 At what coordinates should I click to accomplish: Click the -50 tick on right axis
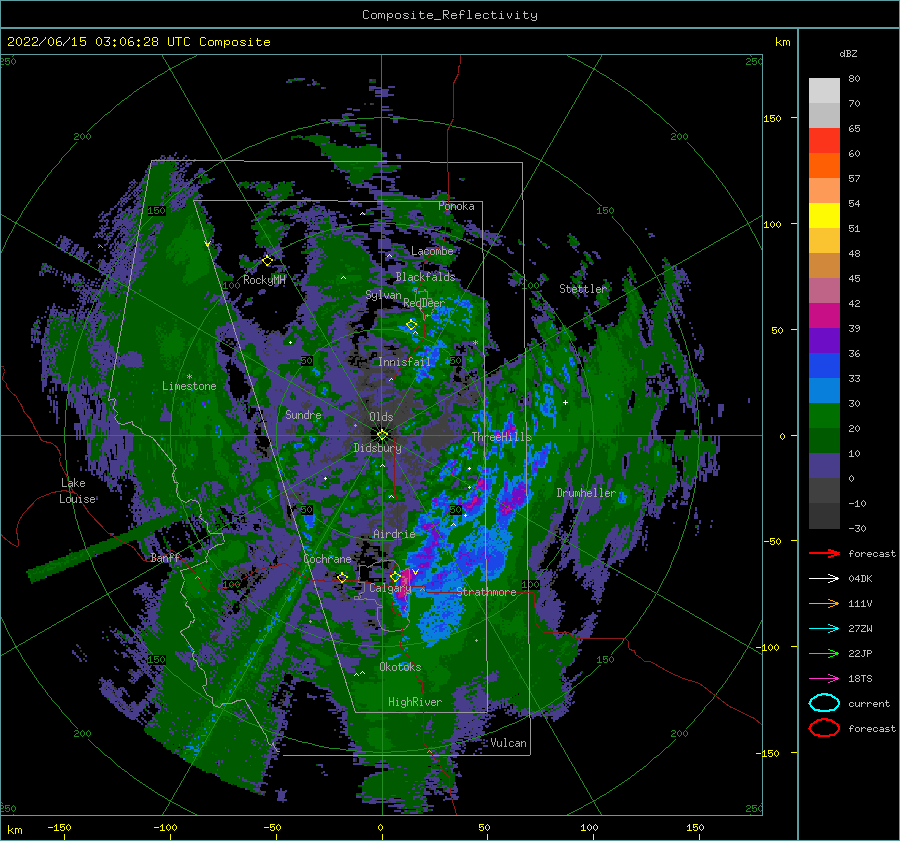pos(772,541)
